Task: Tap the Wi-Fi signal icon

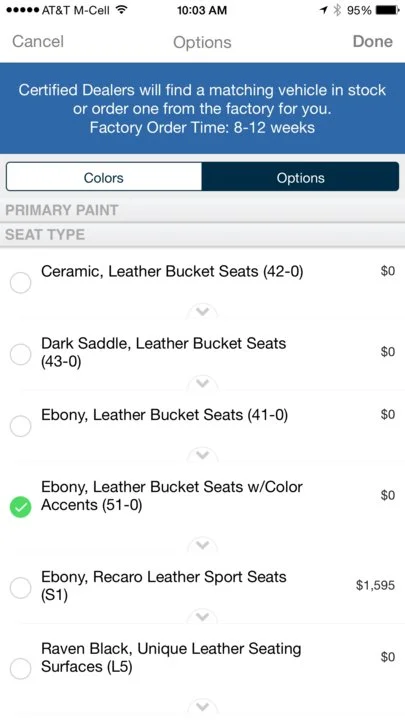Action: coord(121,10)
